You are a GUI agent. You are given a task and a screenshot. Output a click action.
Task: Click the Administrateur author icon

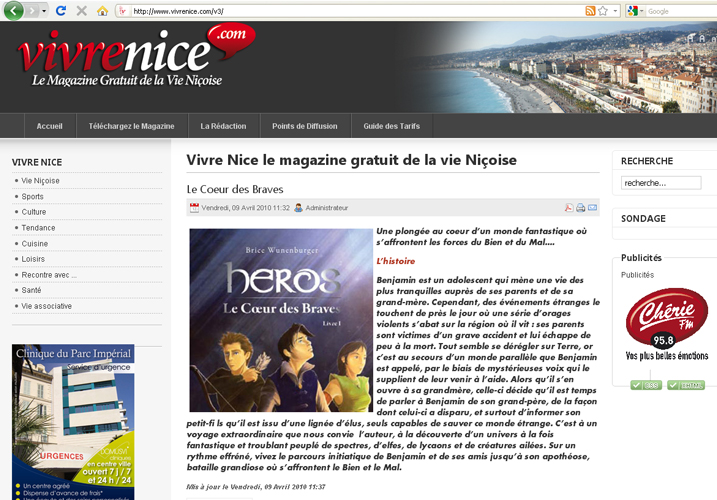coord(298,208)
